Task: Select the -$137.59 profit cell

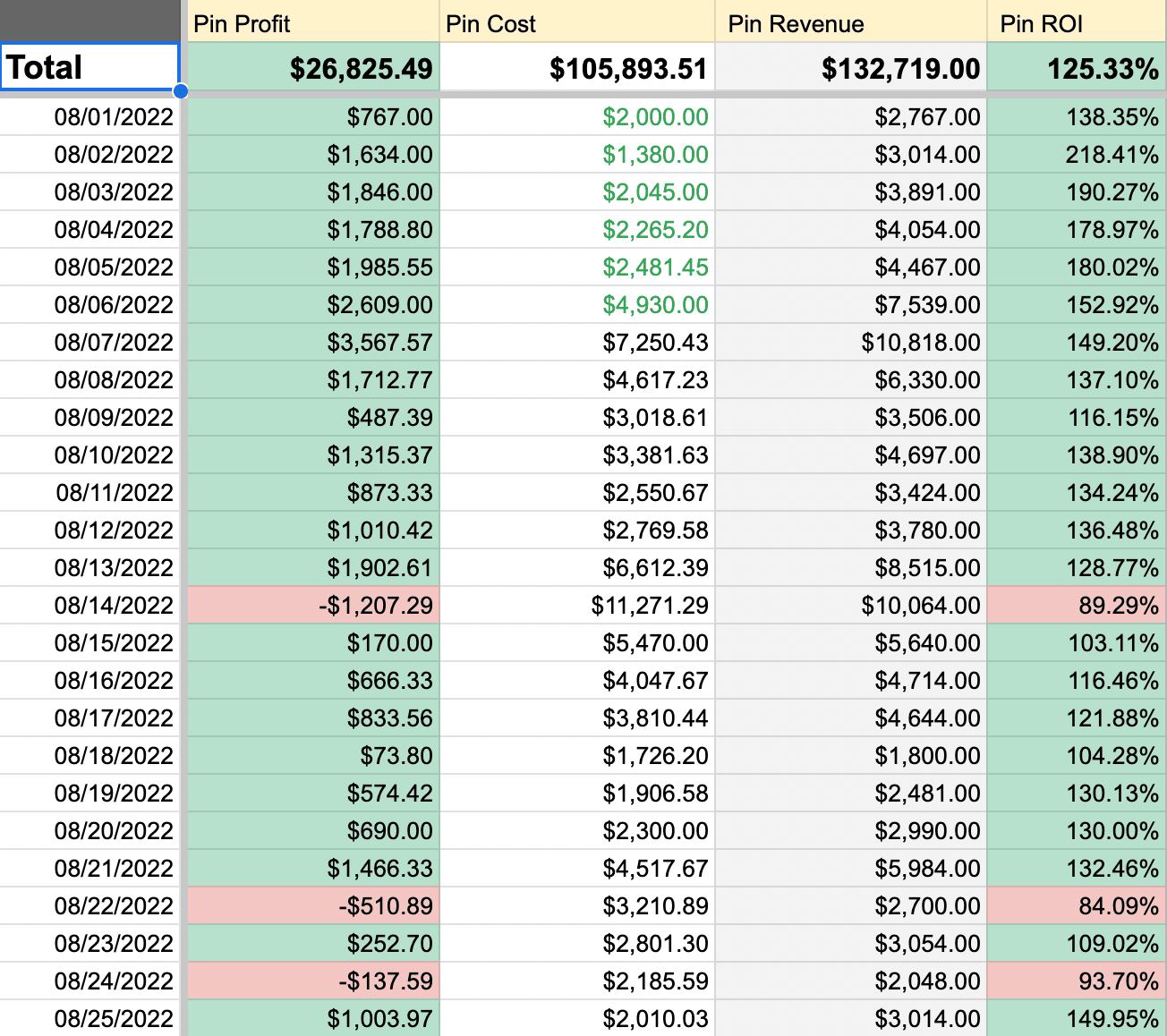Action: tap(312, 981)
